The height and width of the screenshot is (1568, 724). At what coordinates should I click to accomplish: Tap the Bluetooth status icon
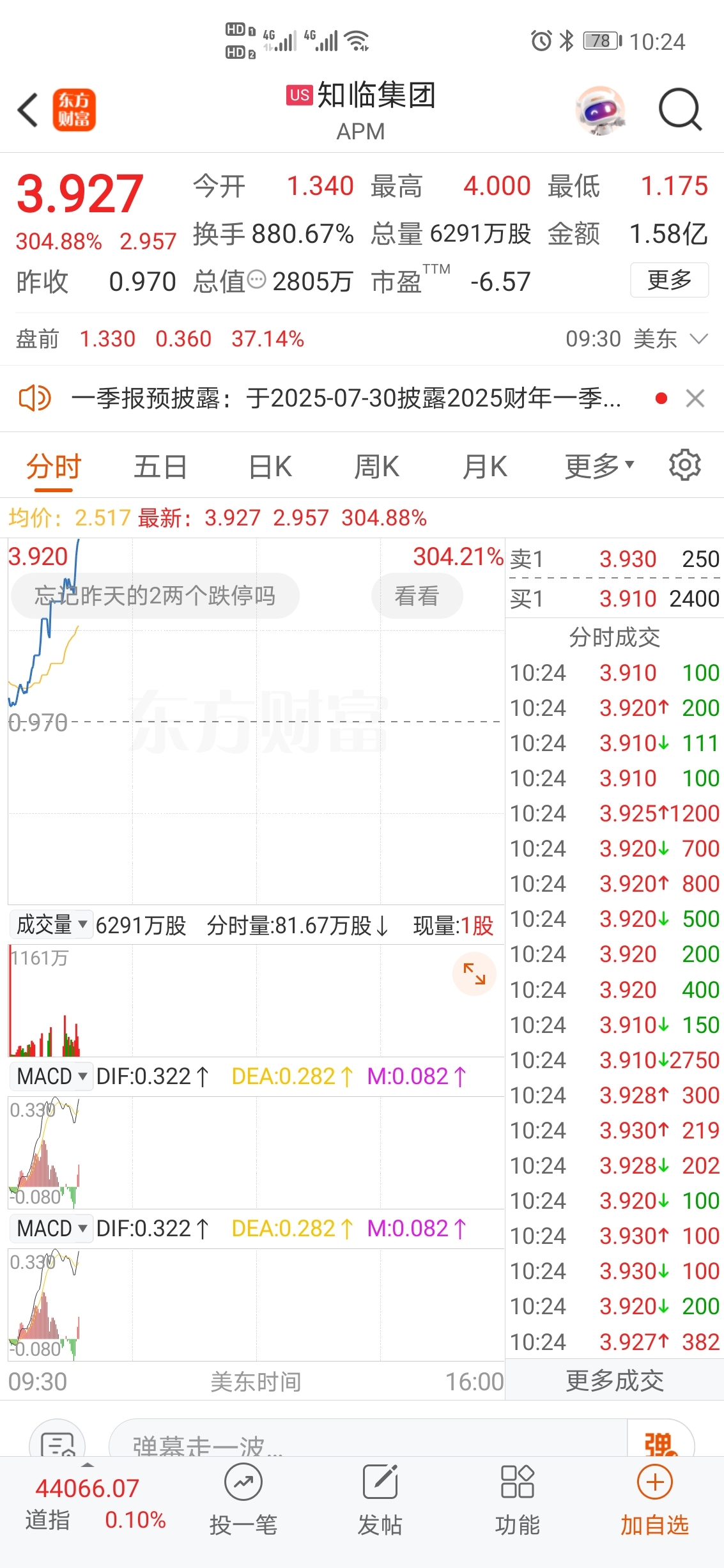[567, 41]
